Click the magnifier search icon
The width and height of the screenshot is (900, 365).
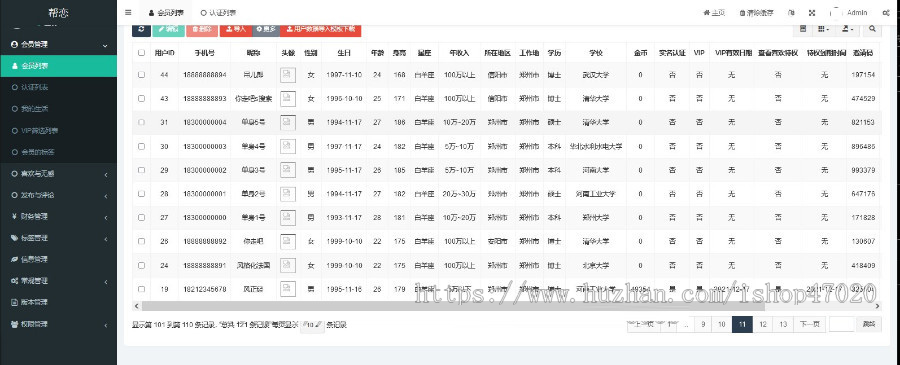click(x=872, y=29)
